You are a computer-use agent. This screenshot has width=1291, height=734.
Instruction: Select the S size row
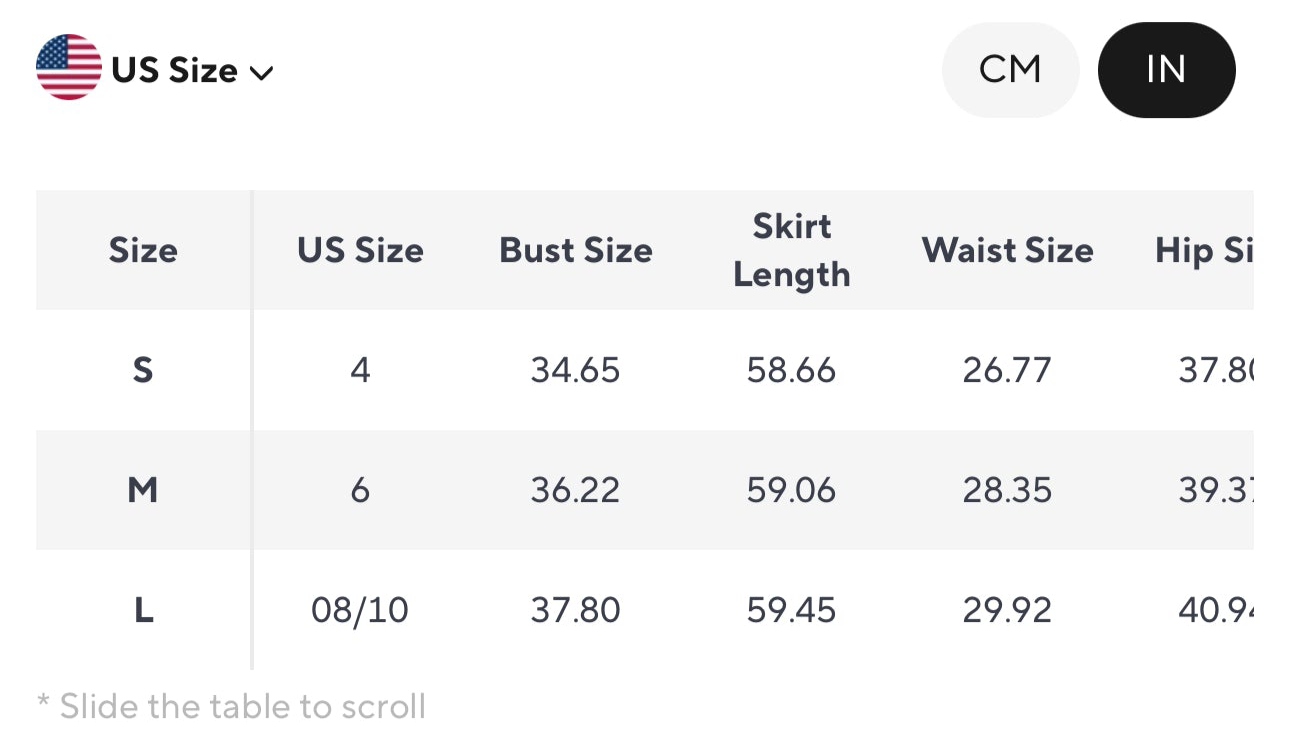point(143,369)
